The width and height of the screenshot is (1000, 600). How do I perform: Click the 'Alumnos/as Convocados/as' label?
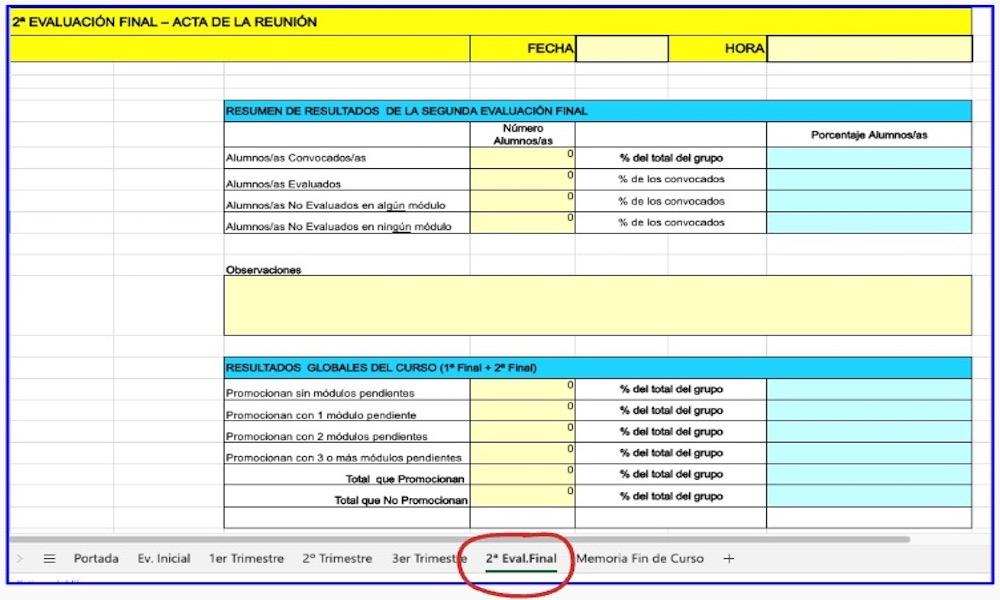(x=296, y=158)
